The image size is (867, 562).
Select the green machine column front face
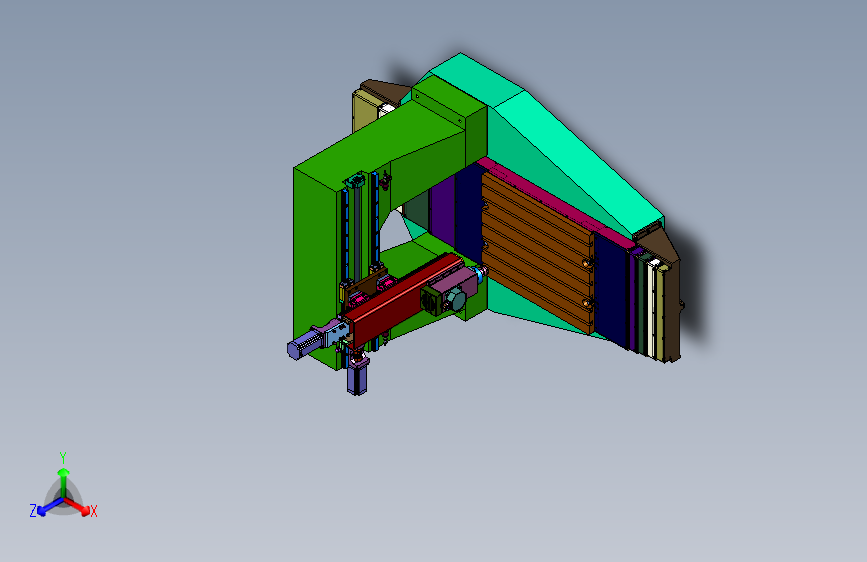[316, 266]
